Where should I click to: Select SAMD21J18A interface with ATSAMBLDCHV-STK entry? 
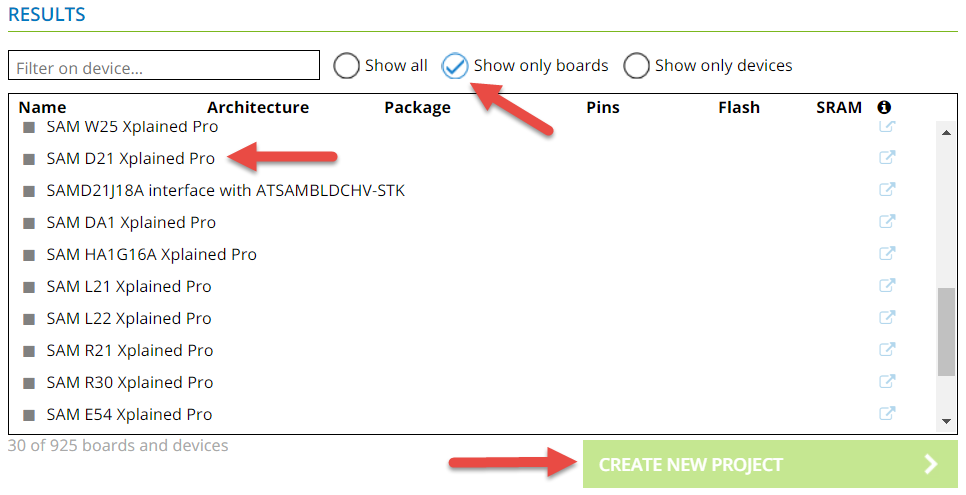point(225,190)
